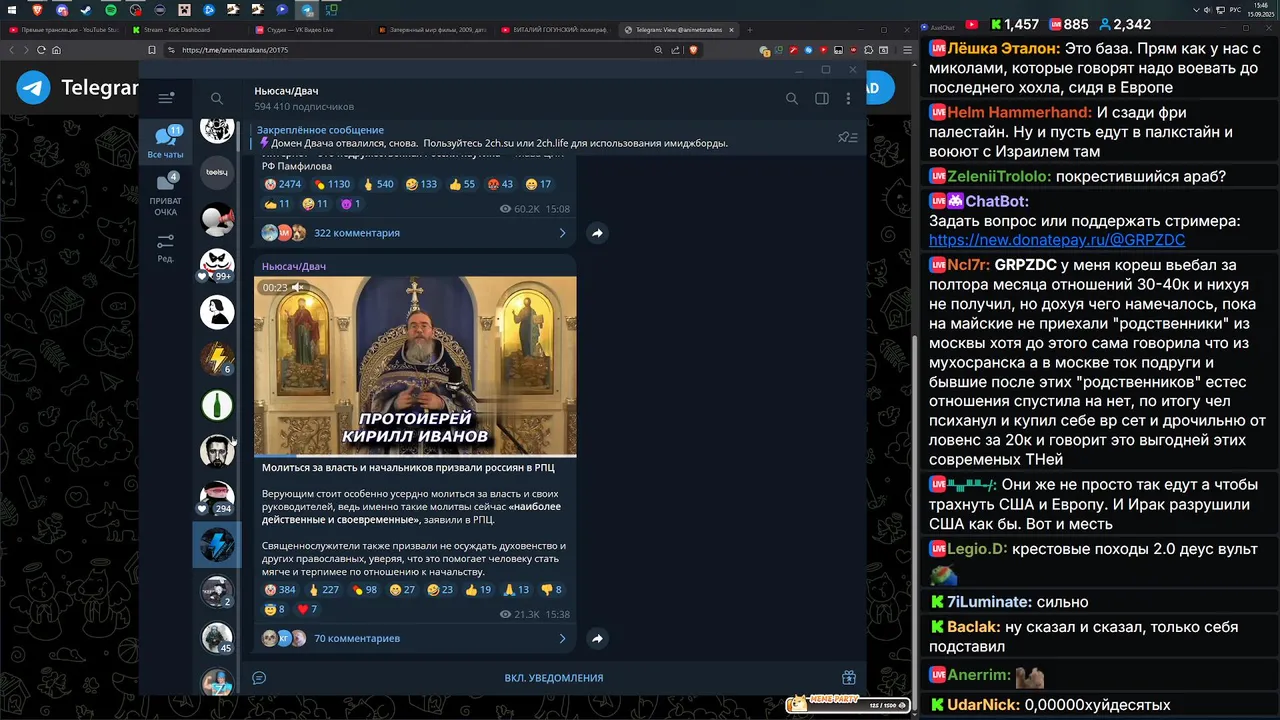Open a new browser tab
Viewport: 1280px width, 720px height.
coord(751,30)
